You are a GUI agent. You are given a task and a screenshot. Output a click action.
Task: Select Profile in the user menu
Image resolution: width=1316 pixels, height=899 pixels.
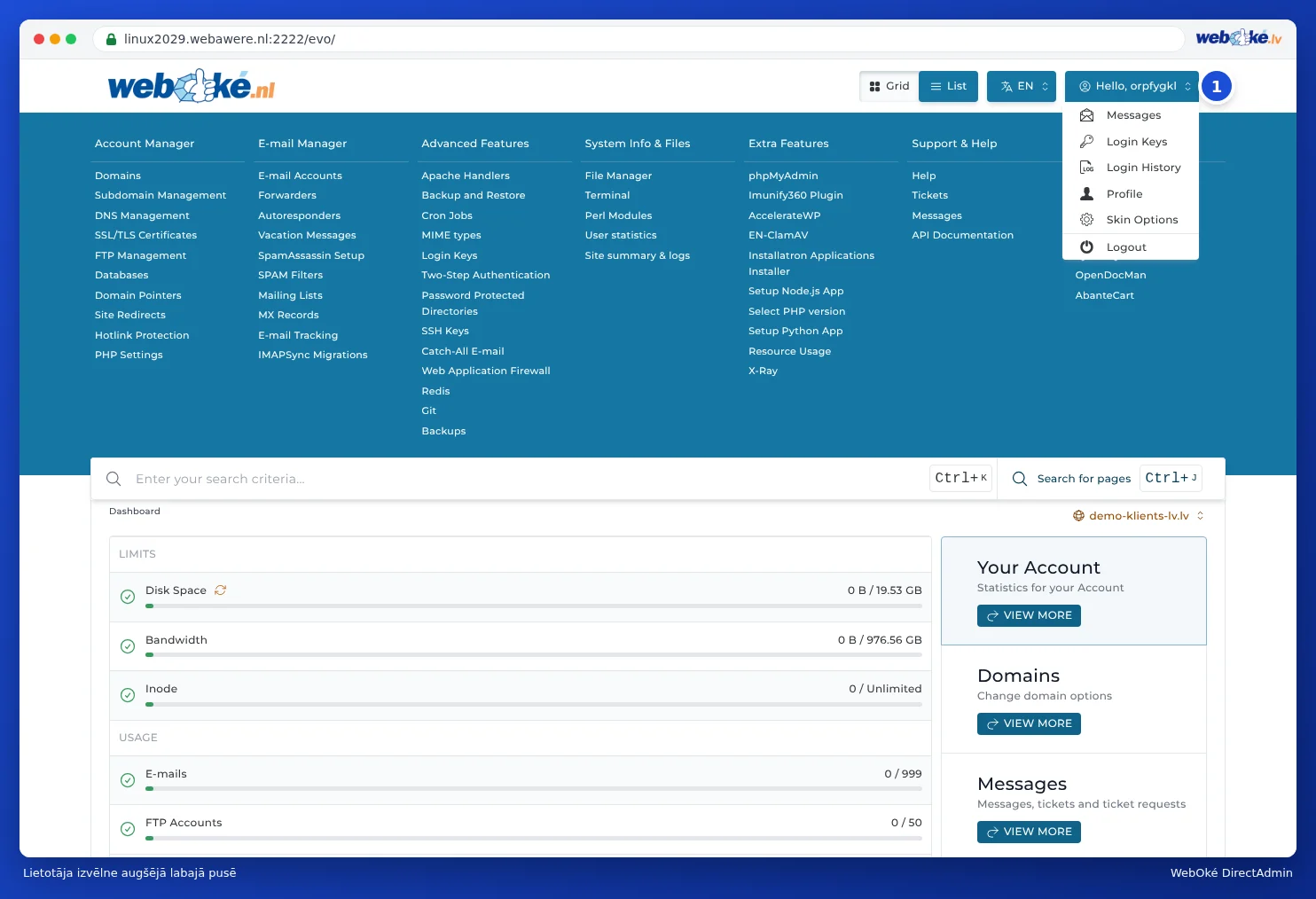[1131, 194]
